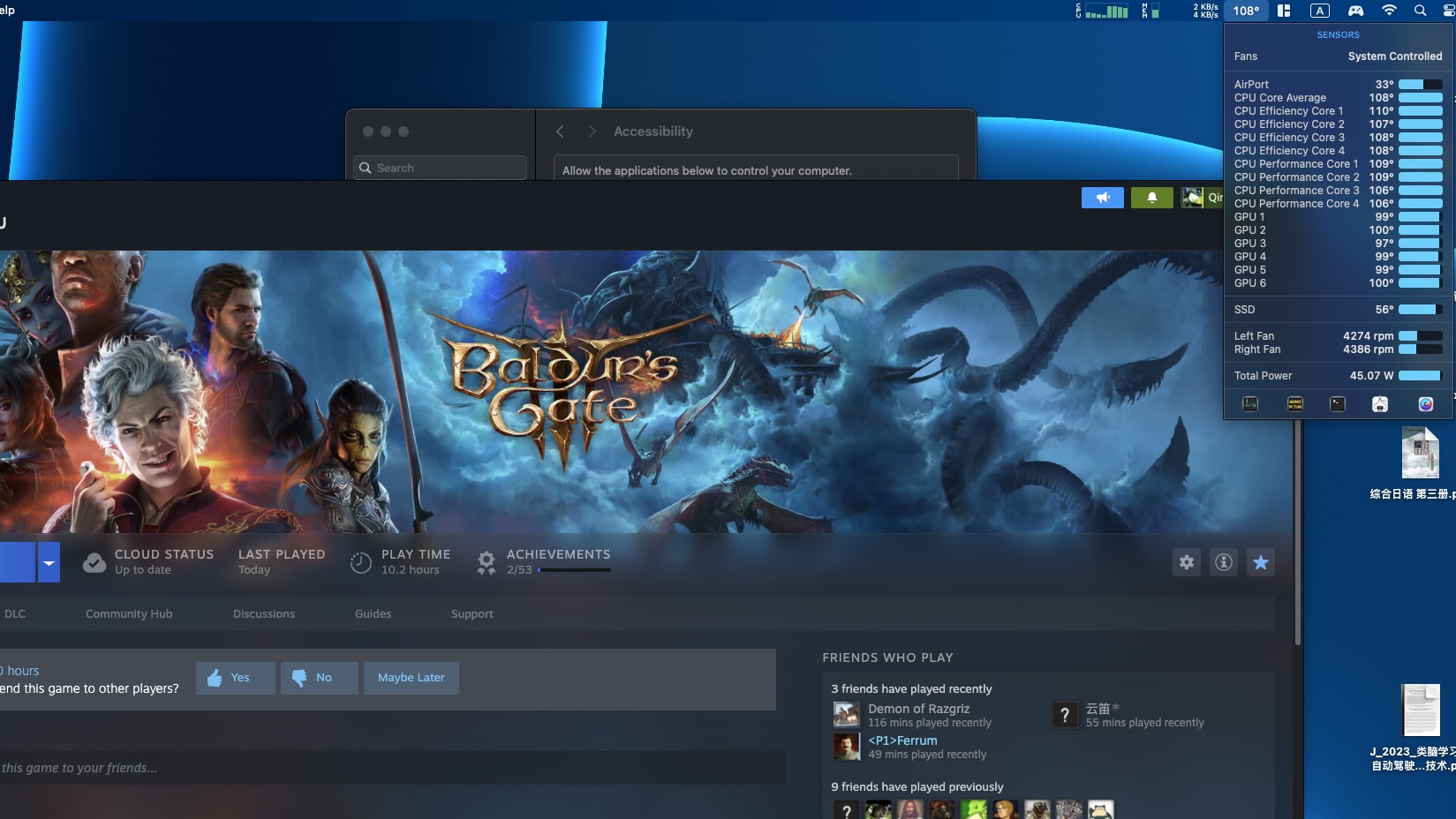Open Control Center from the menu bar
This screenshot has width=1456, height=819.
1448,11
